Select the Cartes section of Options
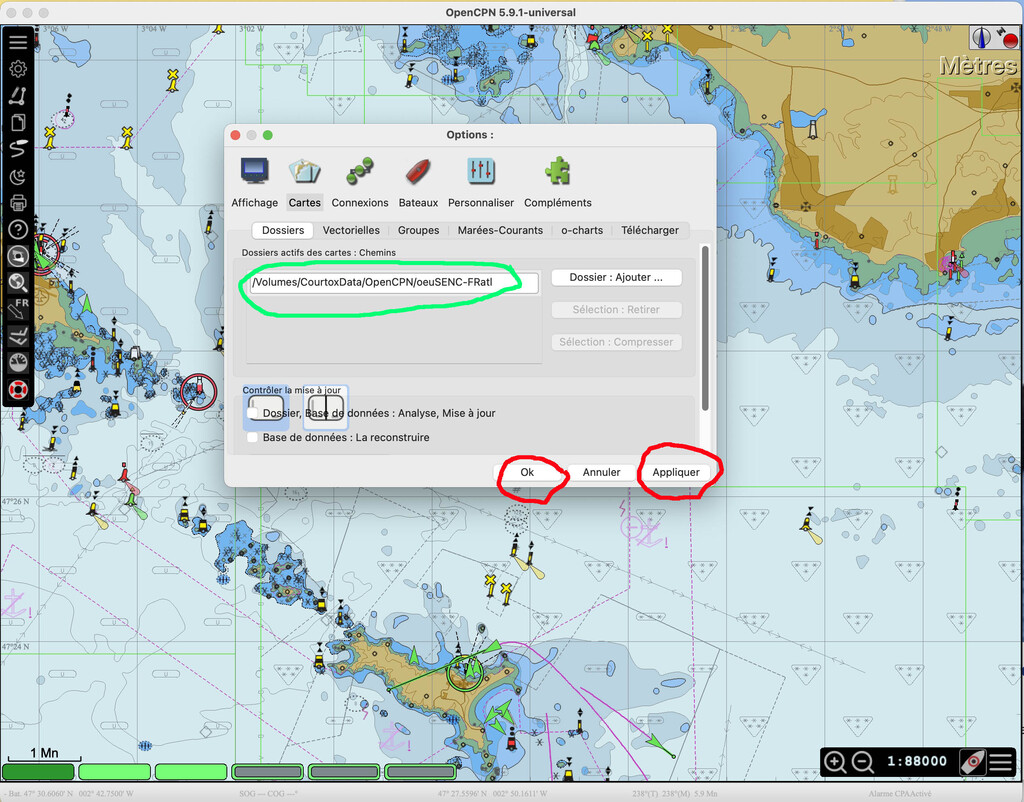Screen dimensions: 1024x802 [x=305, y=182]
